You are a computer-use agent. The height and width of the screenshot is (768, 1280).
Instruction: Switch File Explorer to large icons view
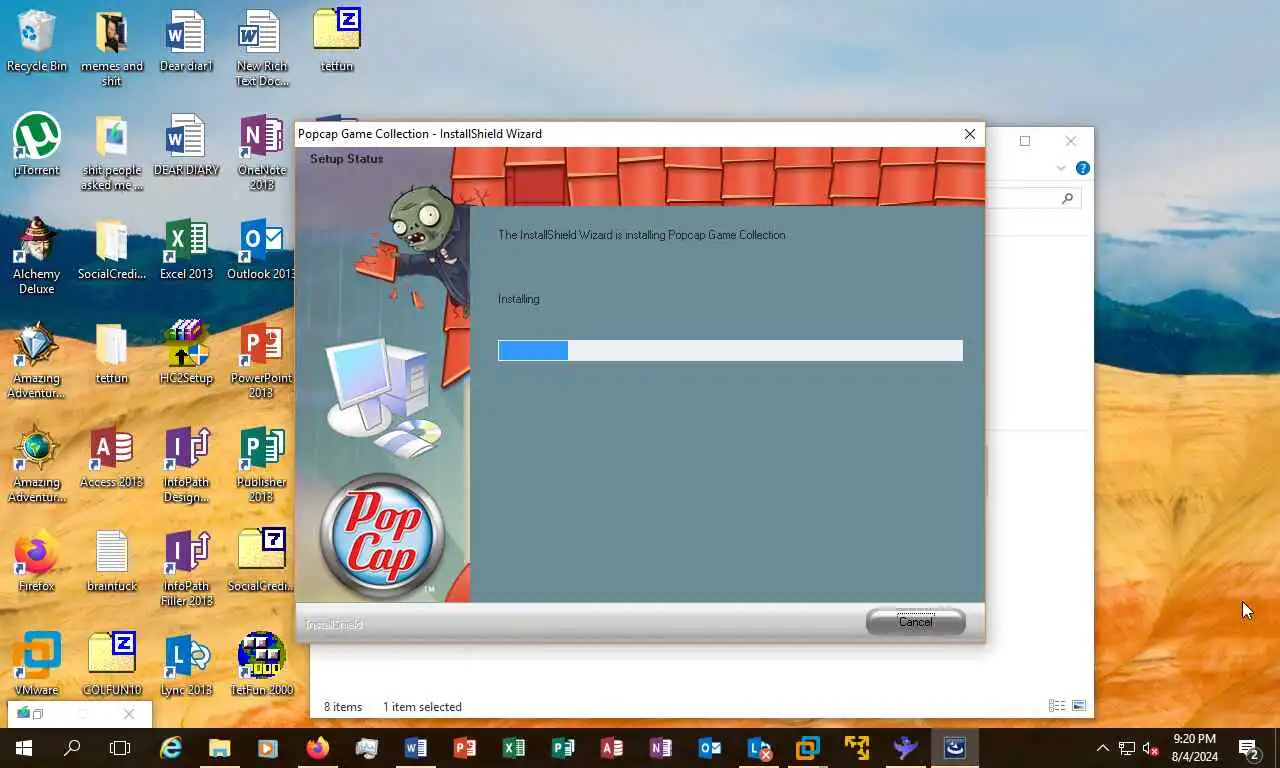point(1079,706)
